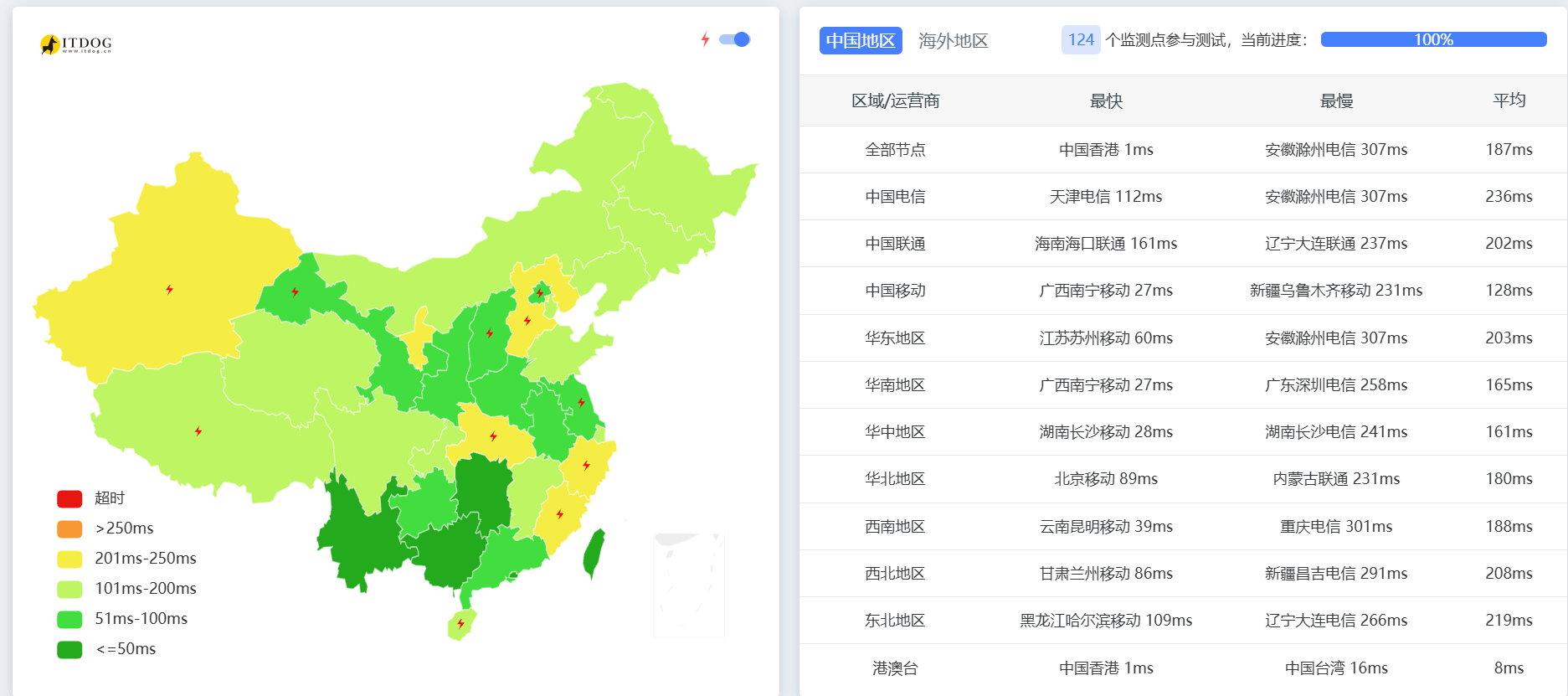Click 中国台湾 16ms cell

pyautogui.click(x=1336, y=668)
